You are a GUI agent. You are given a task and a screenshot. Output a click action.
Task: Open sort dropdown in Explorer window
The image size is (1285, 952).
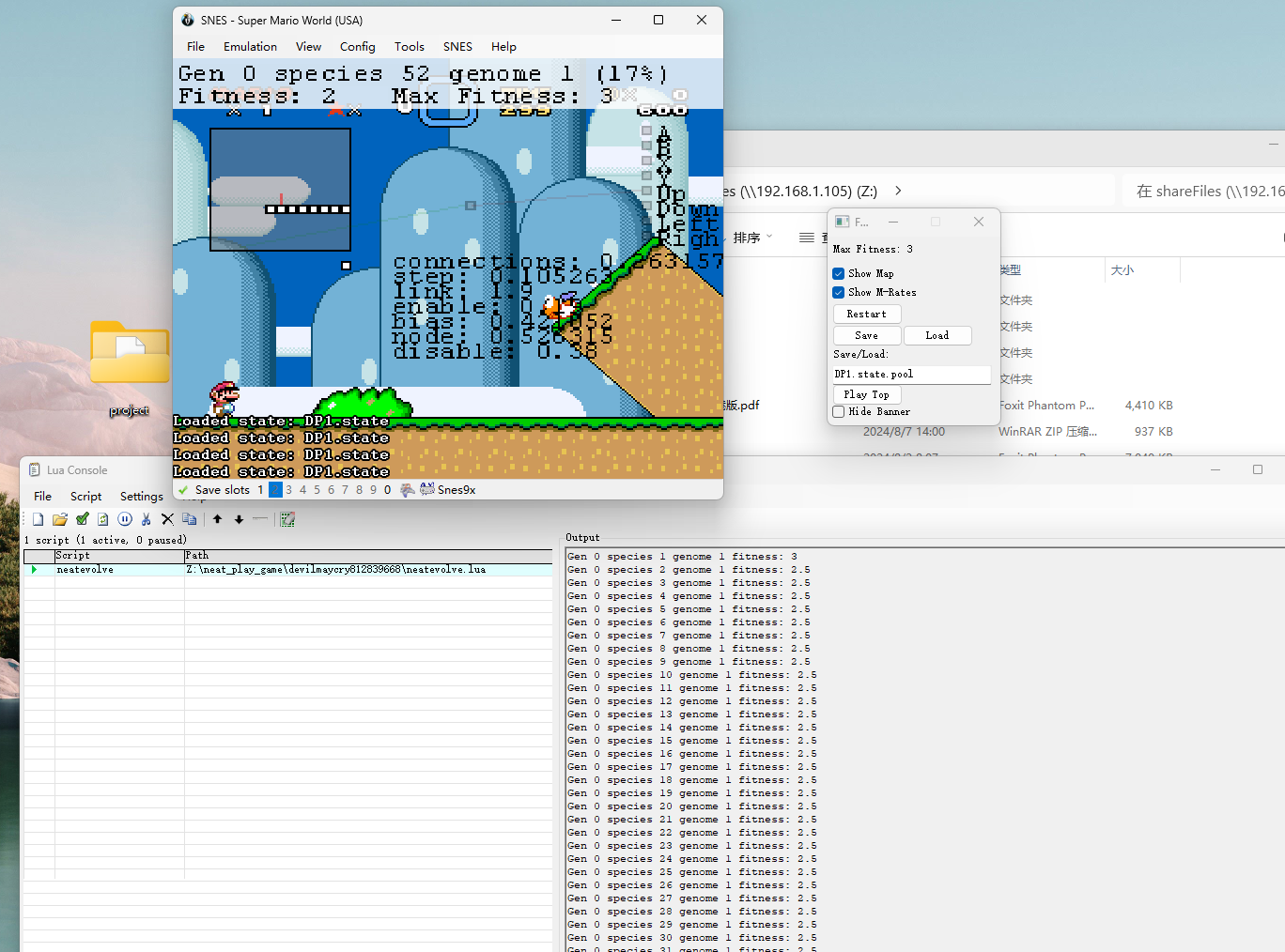[x=753, y=238]
